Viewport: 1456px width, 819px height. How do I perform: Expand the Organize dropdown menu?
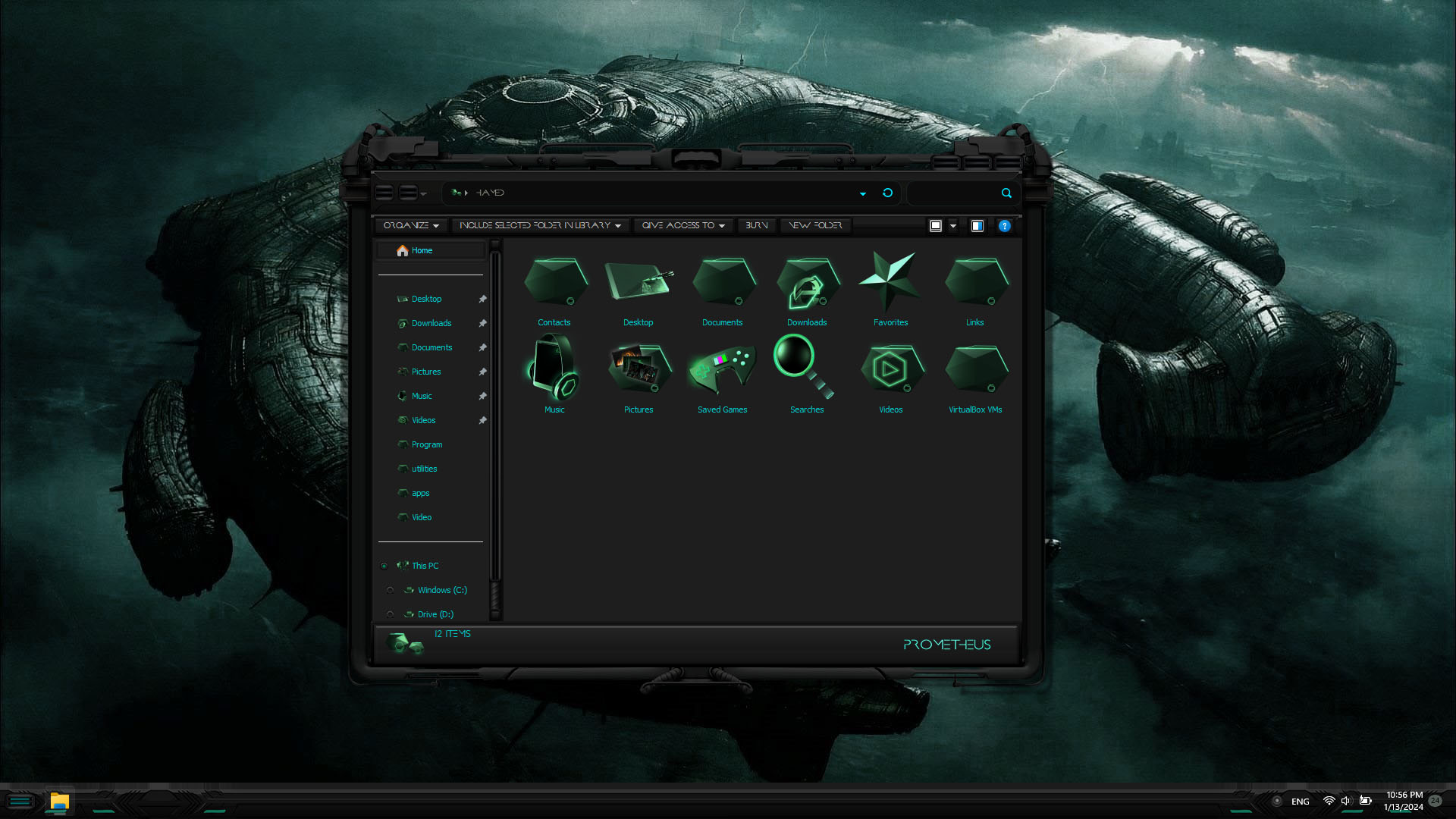pos(411,225)
